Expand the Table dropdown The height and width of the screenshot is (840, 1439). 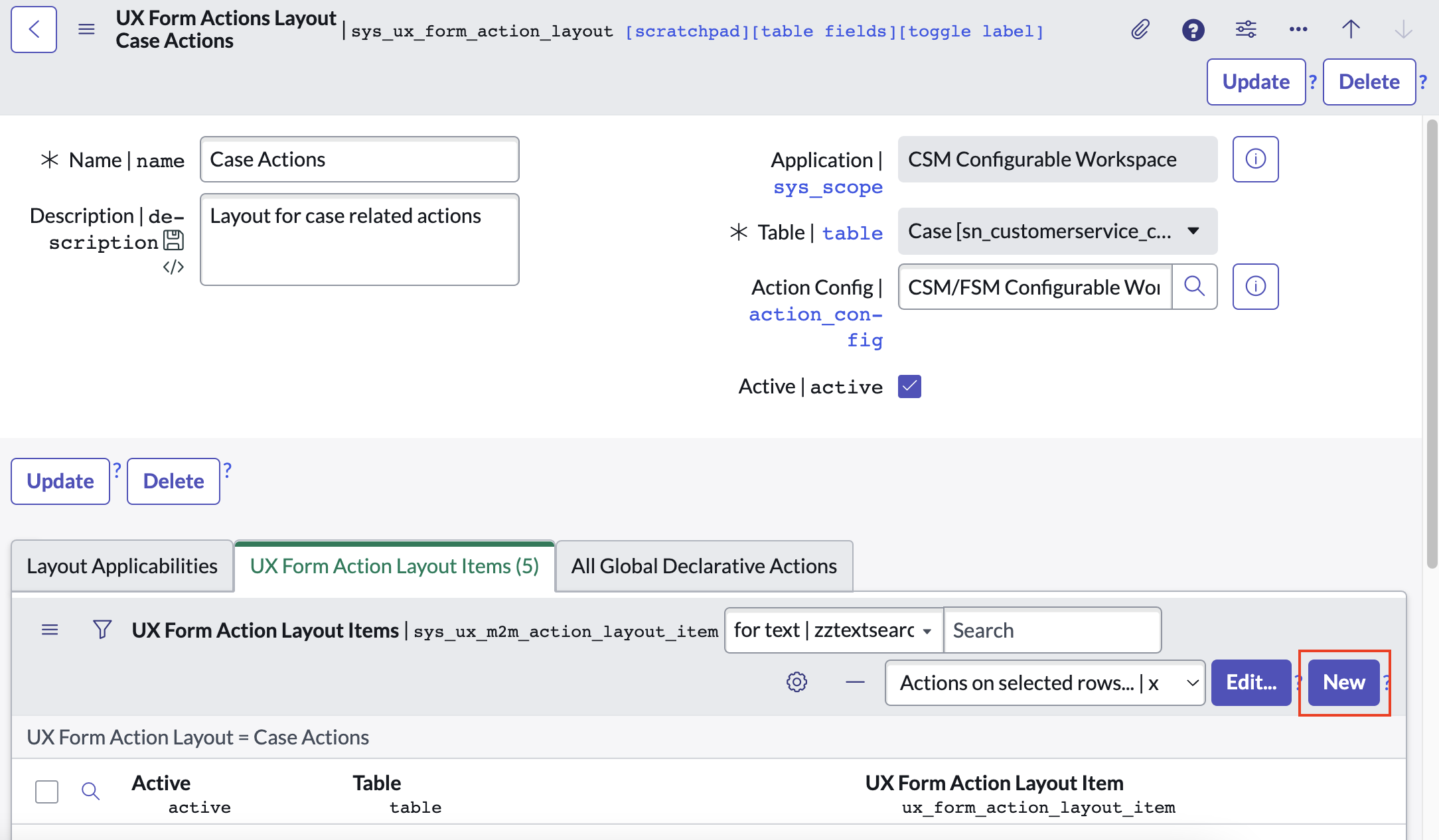pos(1057,231)
